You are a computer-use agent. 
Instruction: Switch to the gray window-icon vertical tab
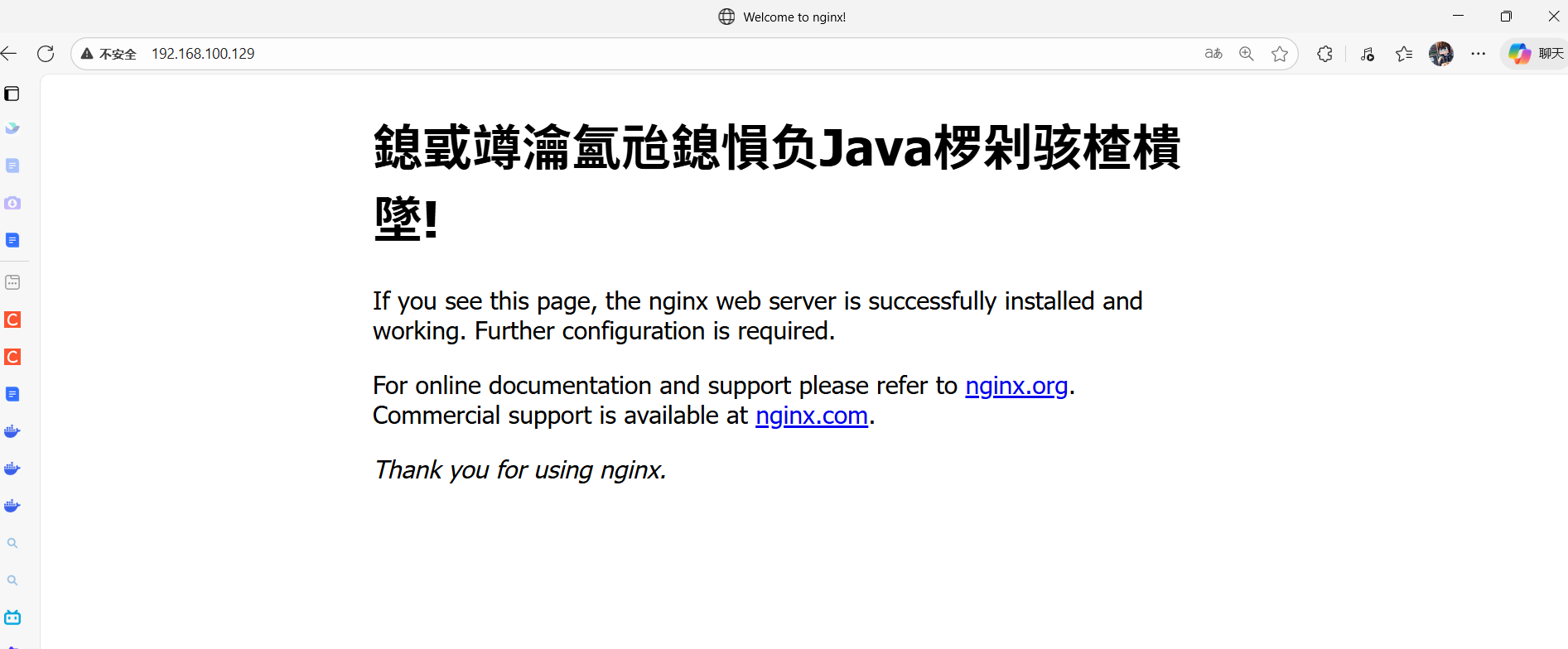pyautogui.click(x=12, y=282)
